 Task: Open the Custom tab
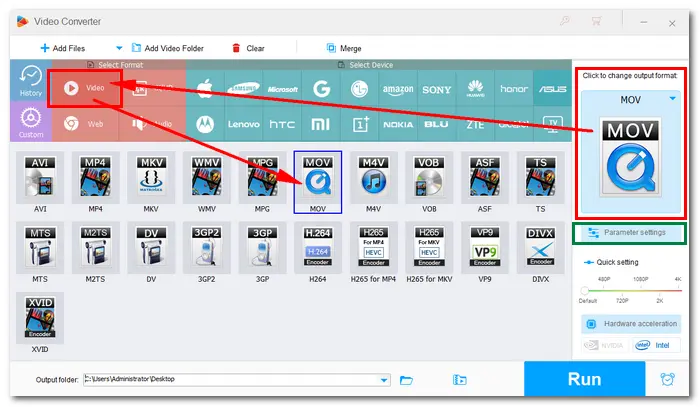(31, 122)
